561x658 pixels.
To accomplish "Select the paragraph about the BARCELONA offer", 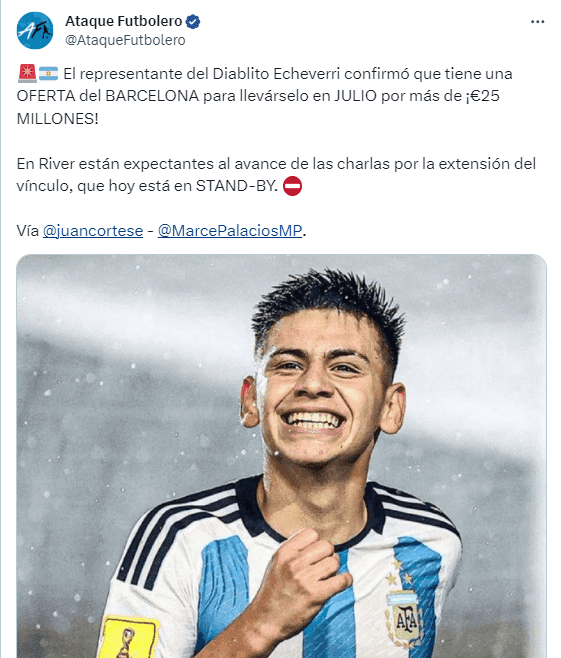I will (x=264, y=96).
